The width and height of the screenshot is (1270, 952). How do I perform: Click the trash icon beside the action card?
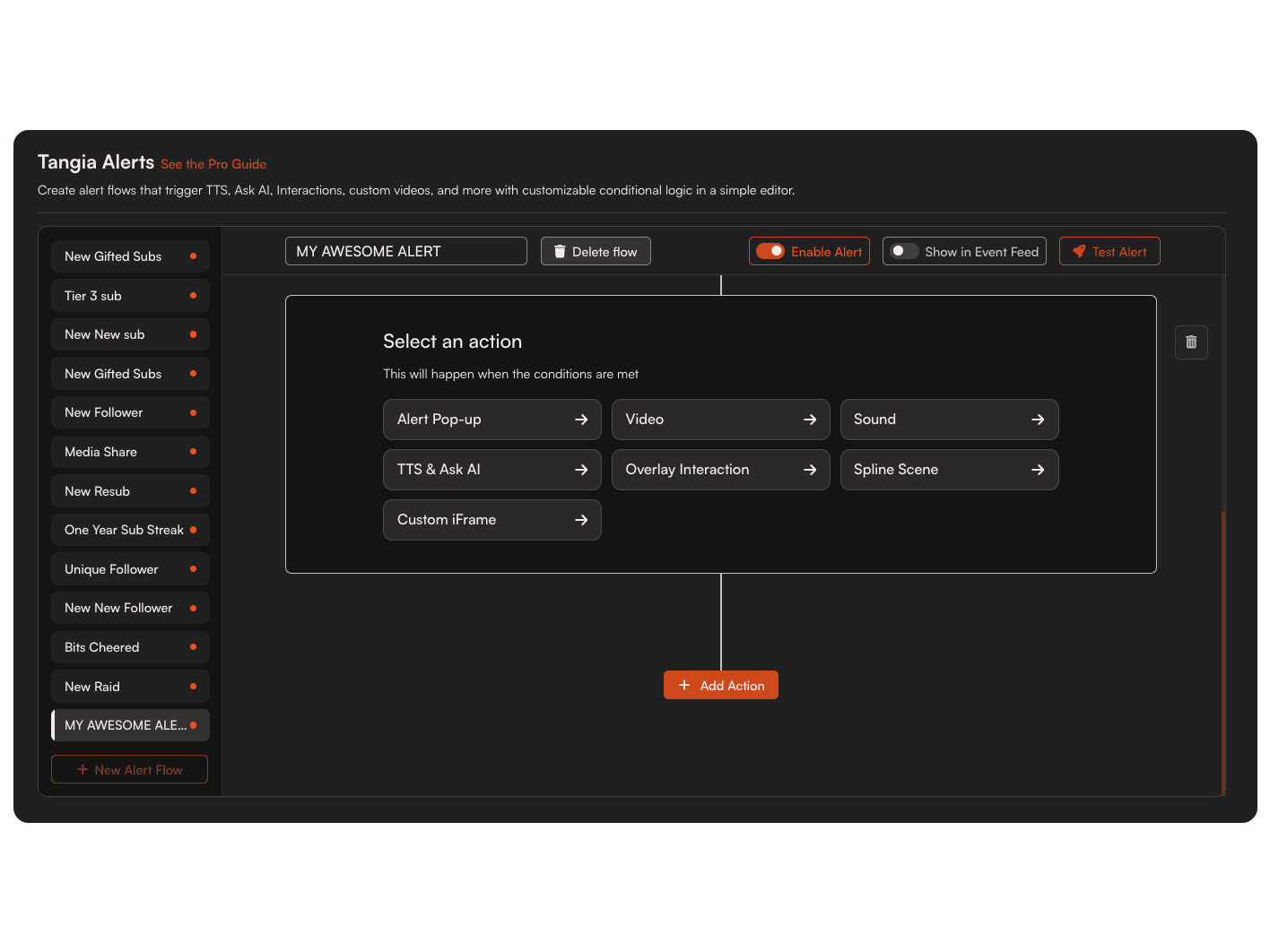tap(1191, 342)
